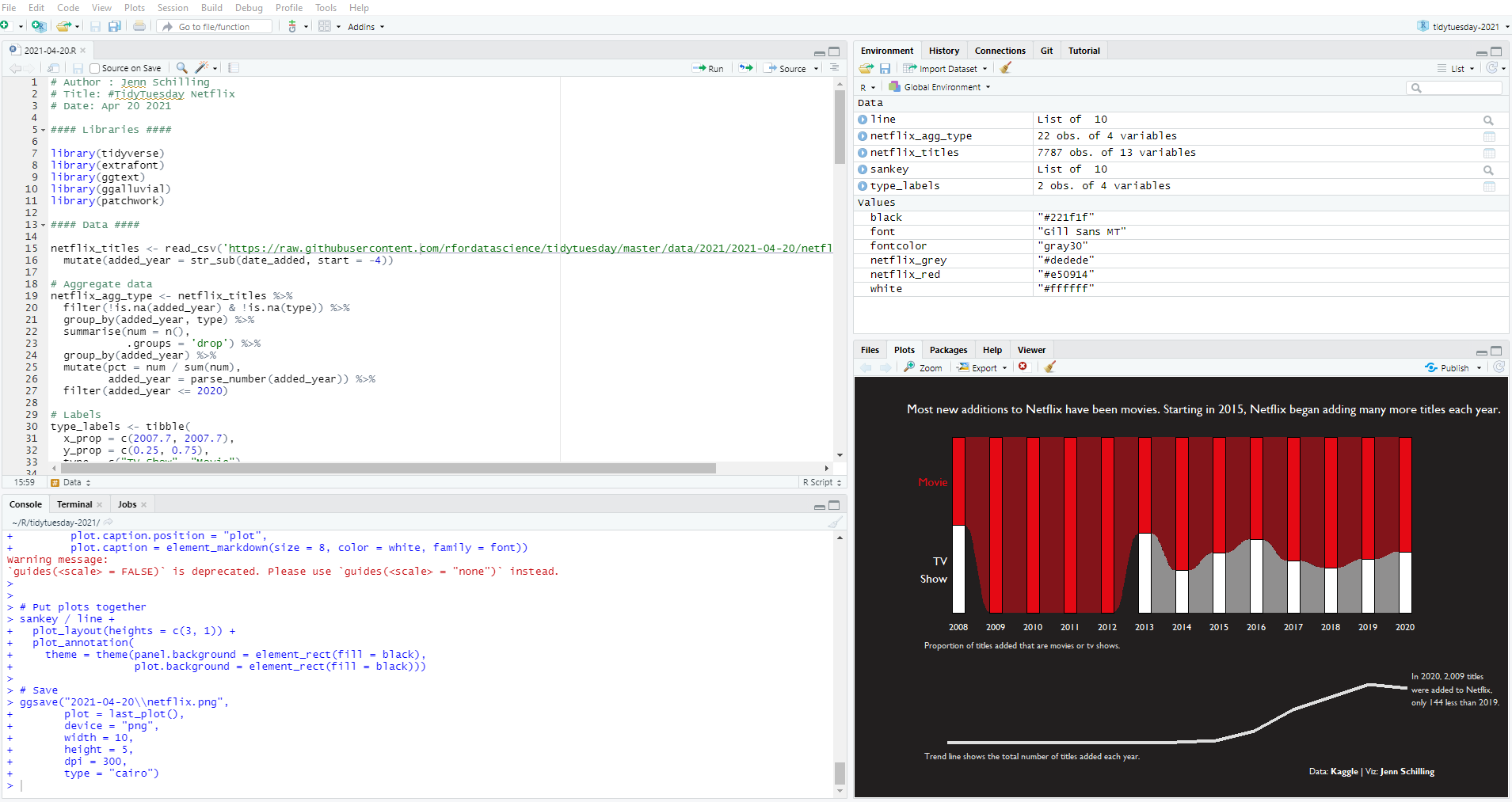Enable the Source on Save checkbox
The height and width of the screenshot is (802, 1512).
[x=95, y=69]
